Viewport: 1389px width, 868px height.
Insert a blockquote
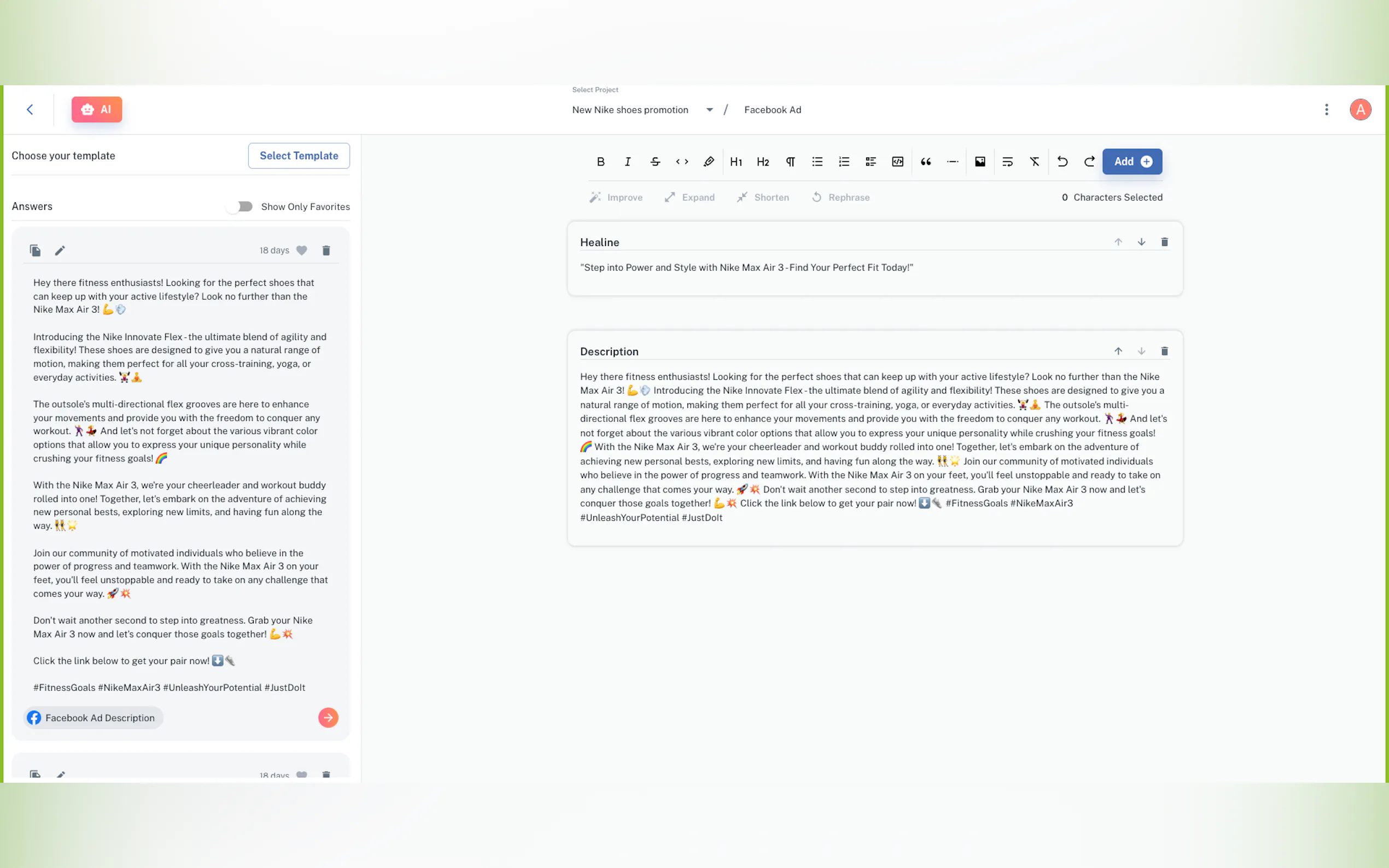pos(926,162)
